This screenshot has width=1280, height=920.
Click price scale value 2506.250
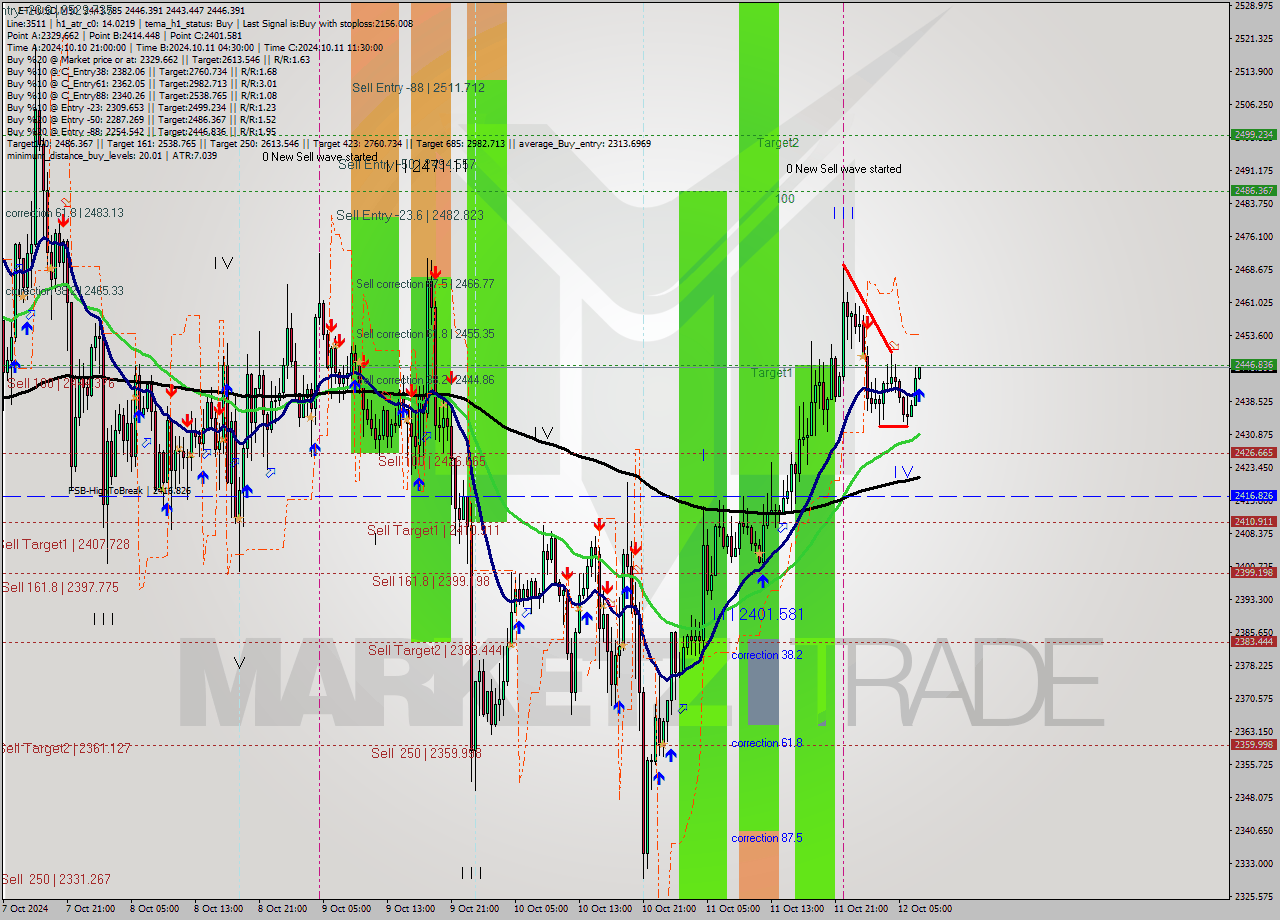[1253, 105]
